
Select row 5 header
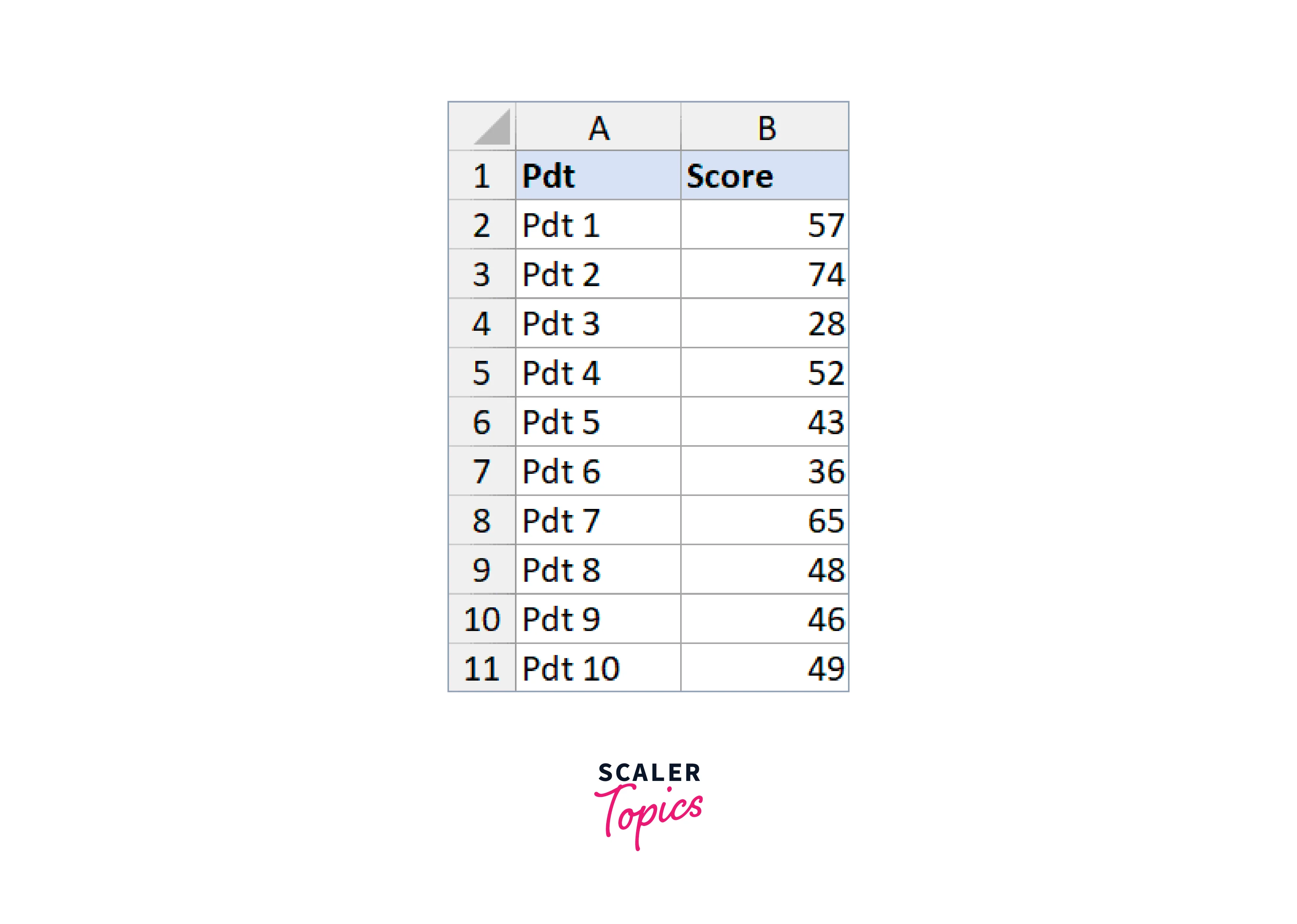coord(482,373)
